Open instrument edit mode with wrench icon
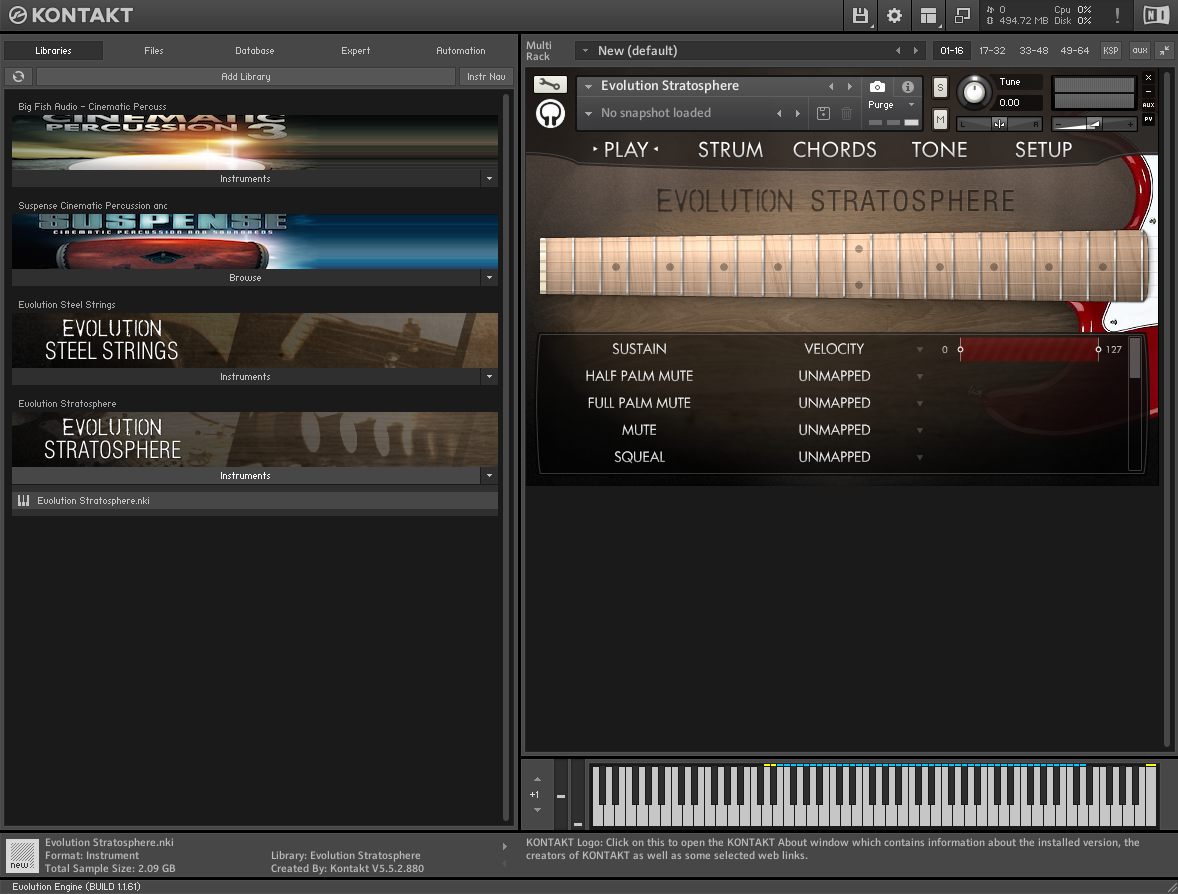The width and height of the screenshot is (1178, 894). pos(550,85)
